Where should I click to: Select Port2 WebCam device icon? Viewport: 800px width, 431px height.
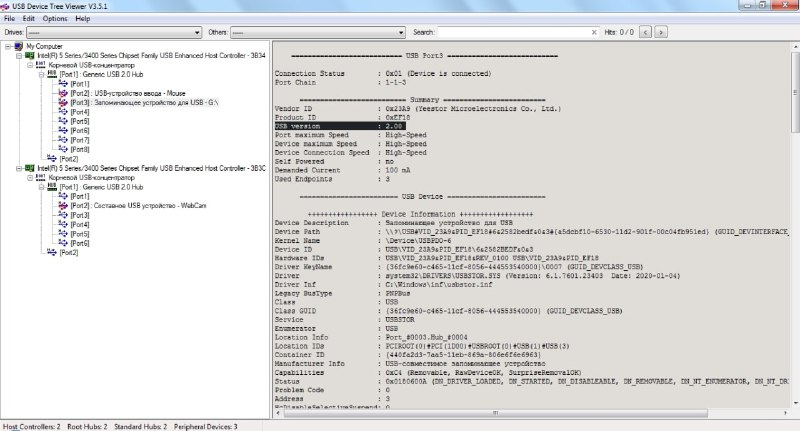tap(63, 206)
